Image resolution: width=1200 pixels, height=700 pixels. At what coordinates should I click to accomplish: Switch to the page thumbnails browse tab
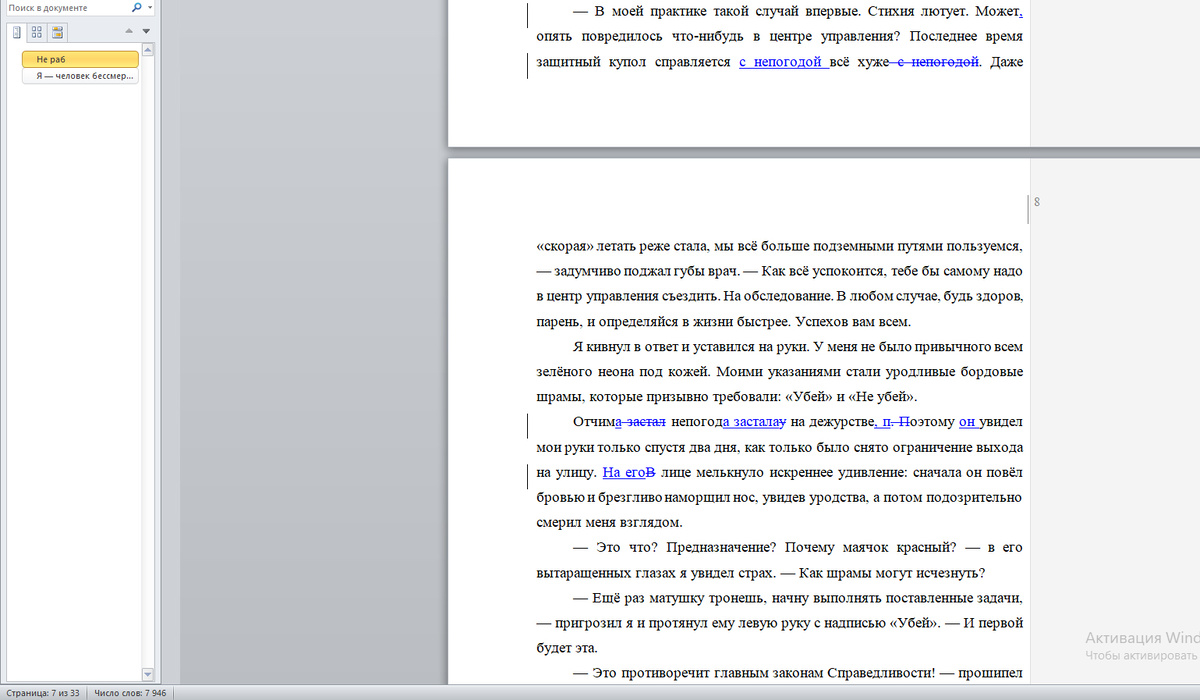click(x=36, y=32)
